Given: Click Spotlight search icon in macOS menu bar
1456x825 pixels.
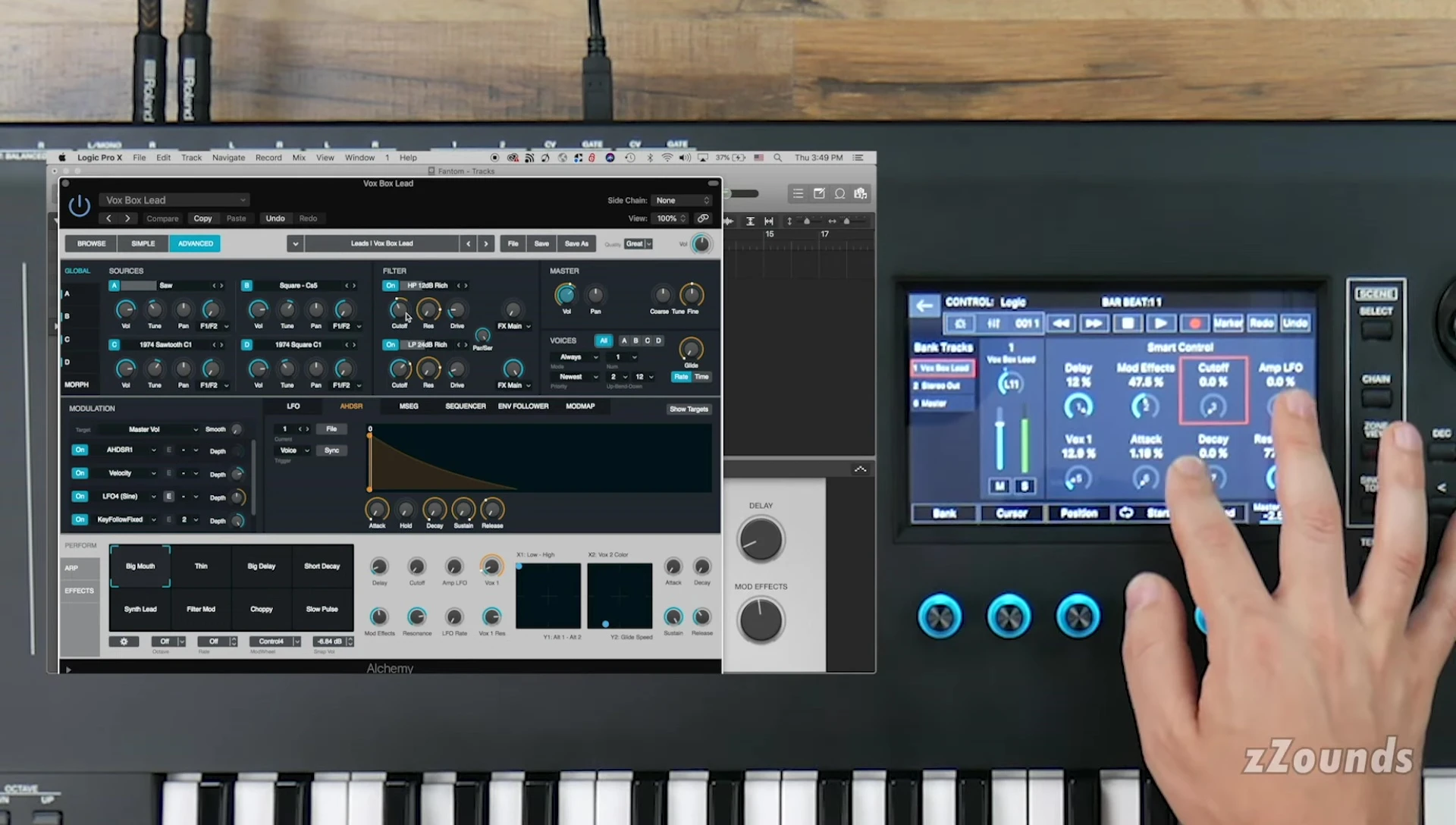Looking at the screenshot, I should pos(777,158).
